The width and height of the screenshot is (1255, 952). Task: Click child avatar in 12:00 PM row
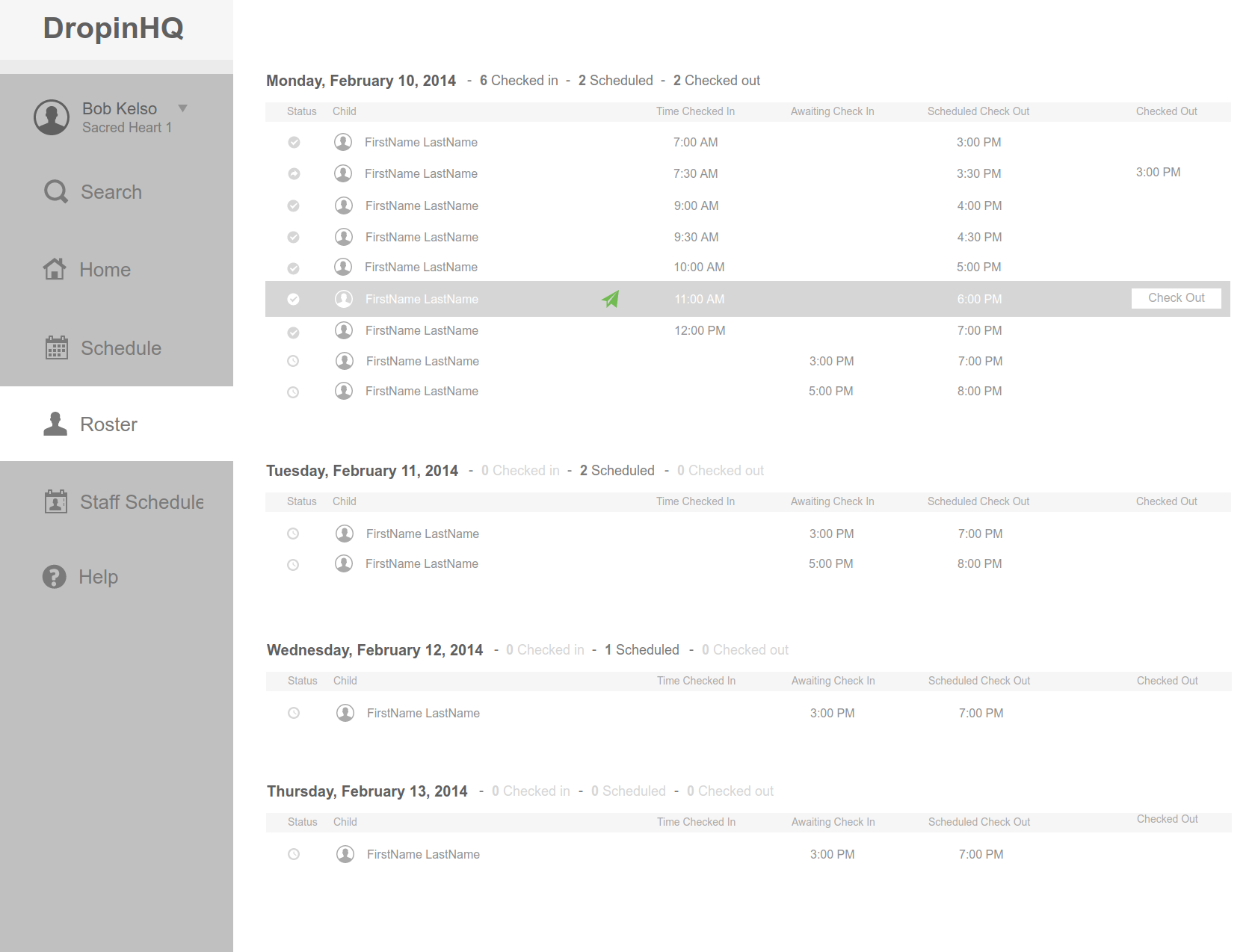(x=344, y=330)
